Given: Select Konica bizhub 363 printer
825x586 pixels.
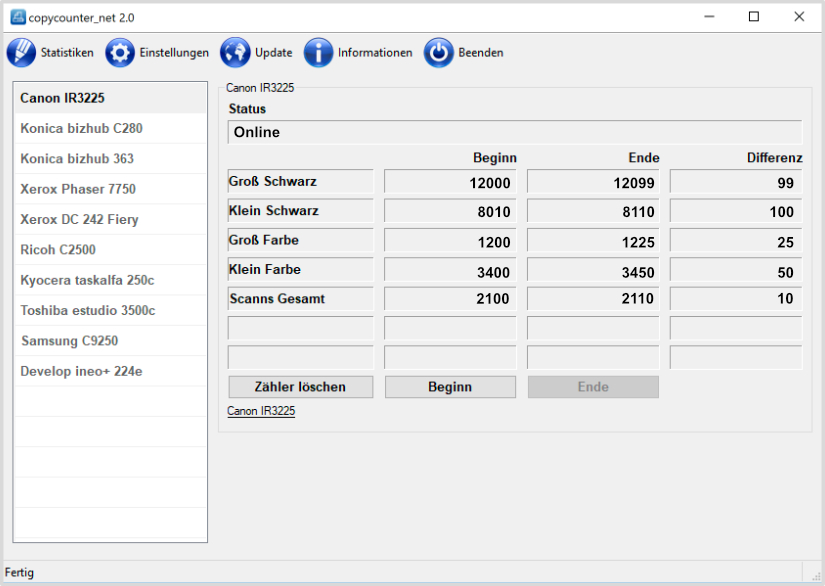Looking at the screenshot, I should [110, 159].
